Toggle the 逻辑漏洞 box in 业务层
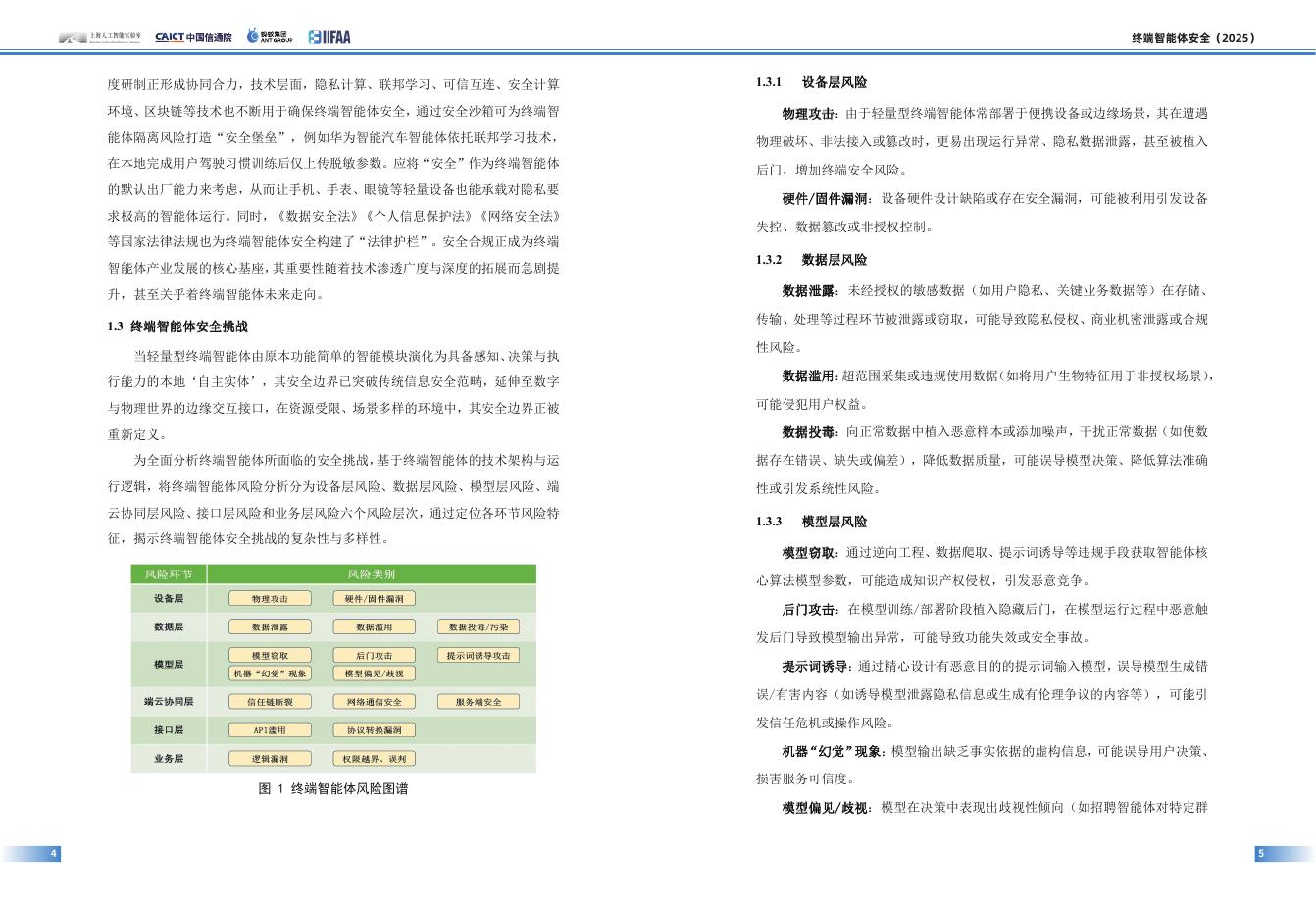The height and width of the screenshot is (899, 1316). pyautogui.click(x=273, y=757)
